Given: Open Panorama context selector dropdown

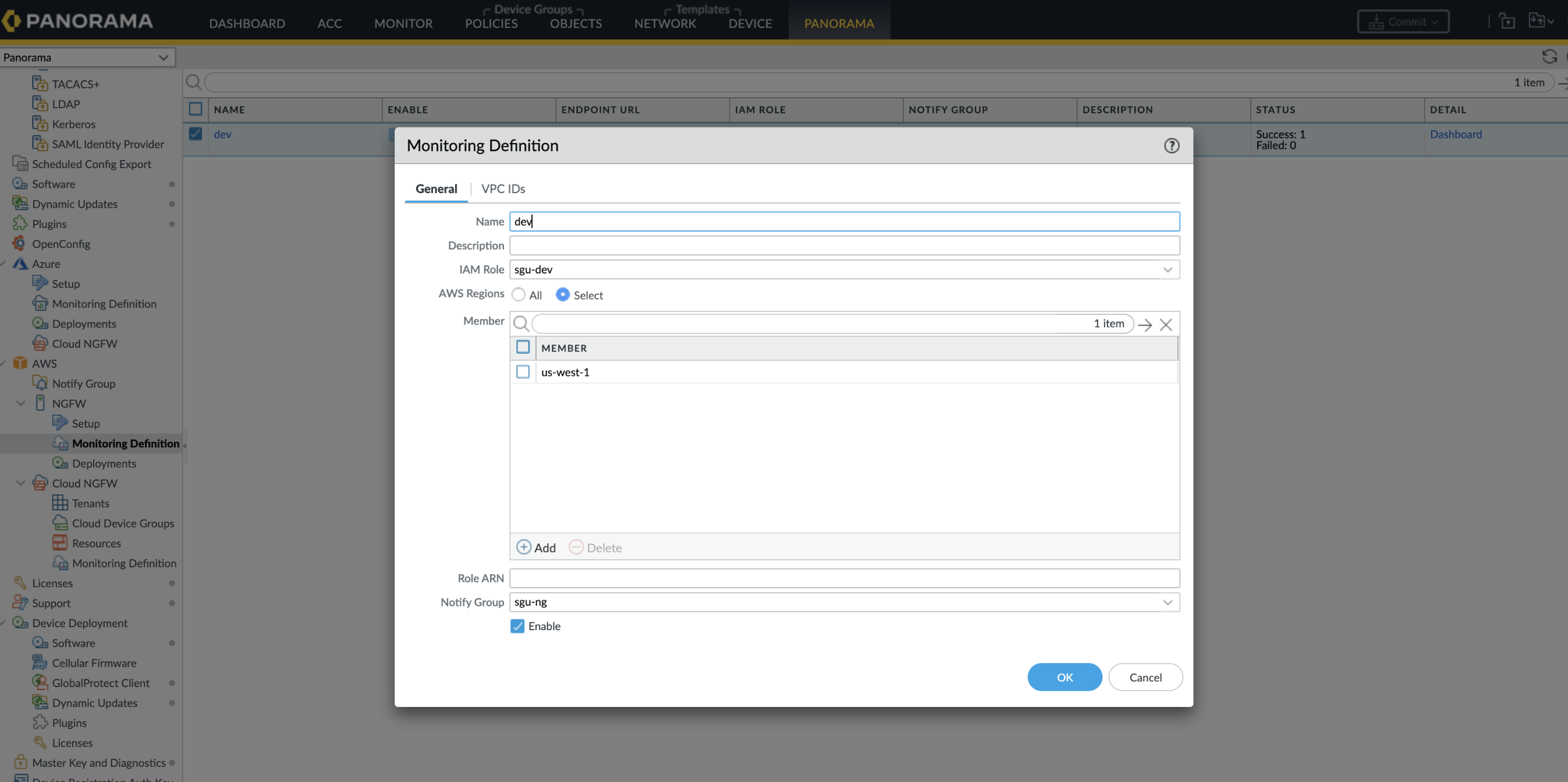Looking at the screenshot, I should point(87,57).
